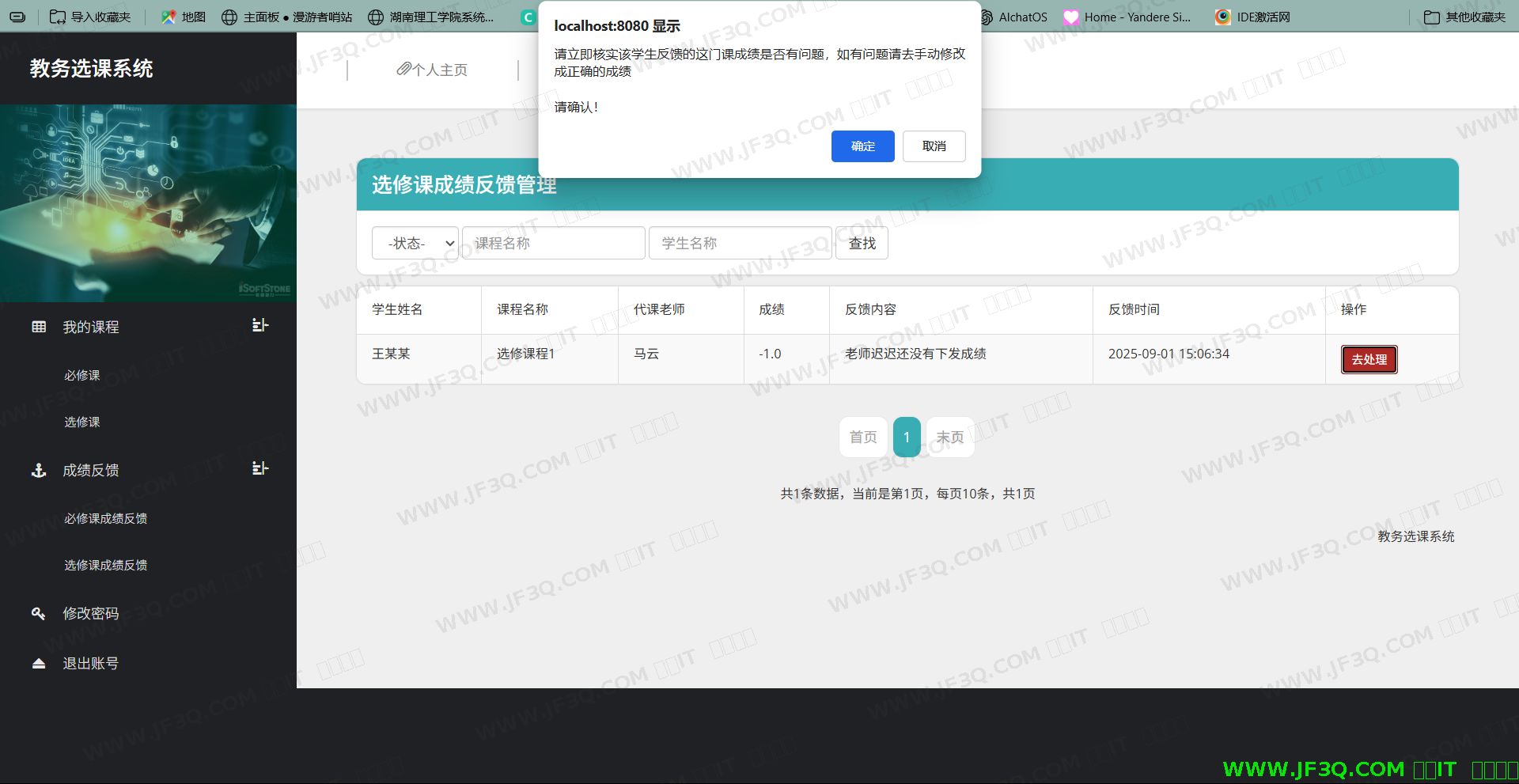The image size is (1519, 784).
Task: Collapse the 我的课程 submenu expander
Action: (x=260, y=325)
